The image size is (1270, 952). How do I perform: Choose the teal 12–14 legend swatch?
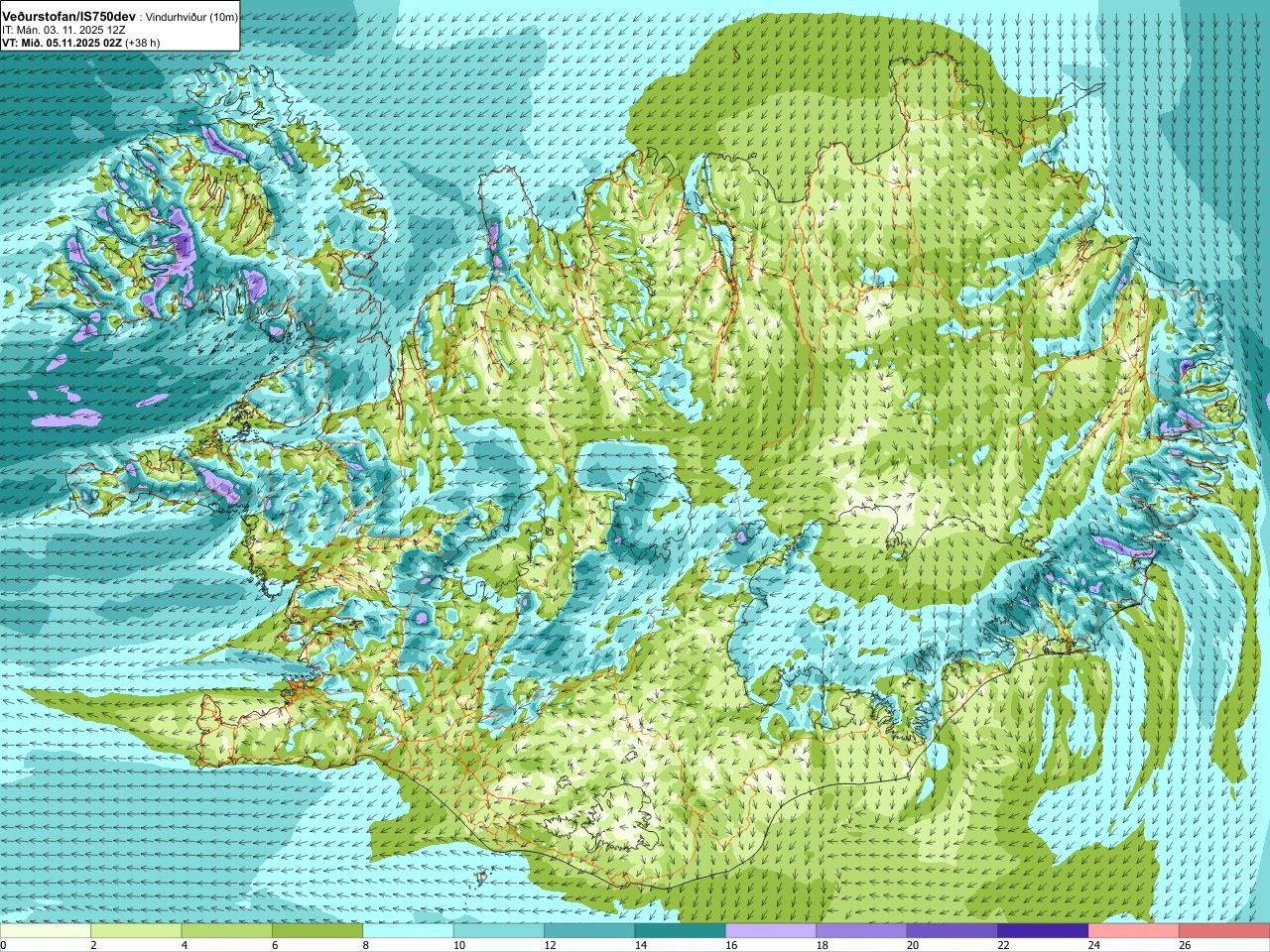(589, 930)
